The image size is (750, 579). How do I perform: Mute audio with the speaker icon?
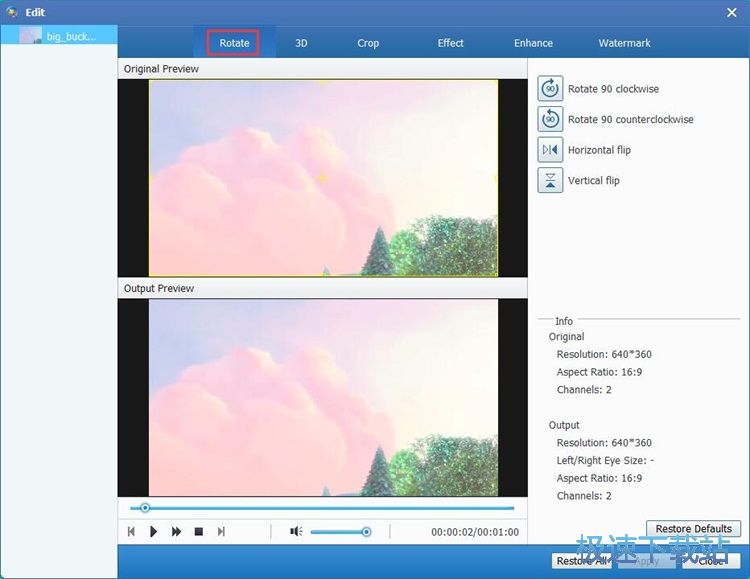click(x=296, y=532)
